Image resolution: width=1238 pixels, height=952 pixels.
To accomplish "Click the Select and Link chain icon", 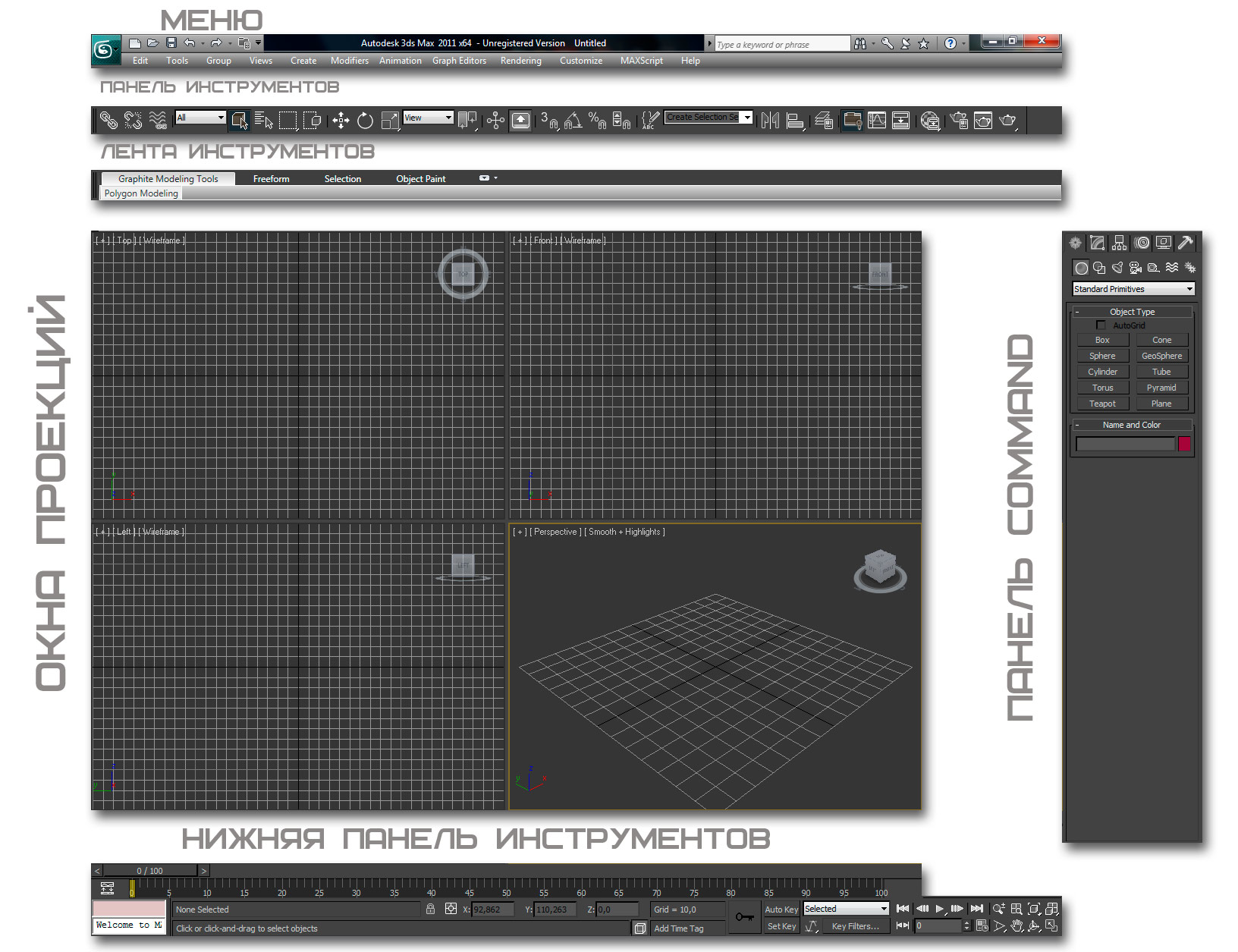I will [x=108, y=120].
